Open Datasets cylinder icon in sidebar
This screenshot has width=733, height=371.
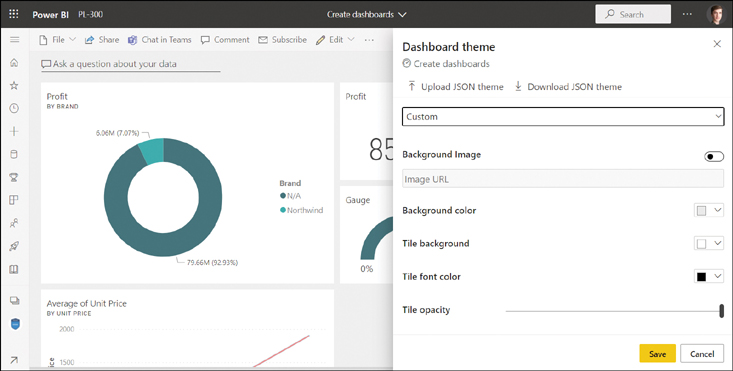coord(14,154)
